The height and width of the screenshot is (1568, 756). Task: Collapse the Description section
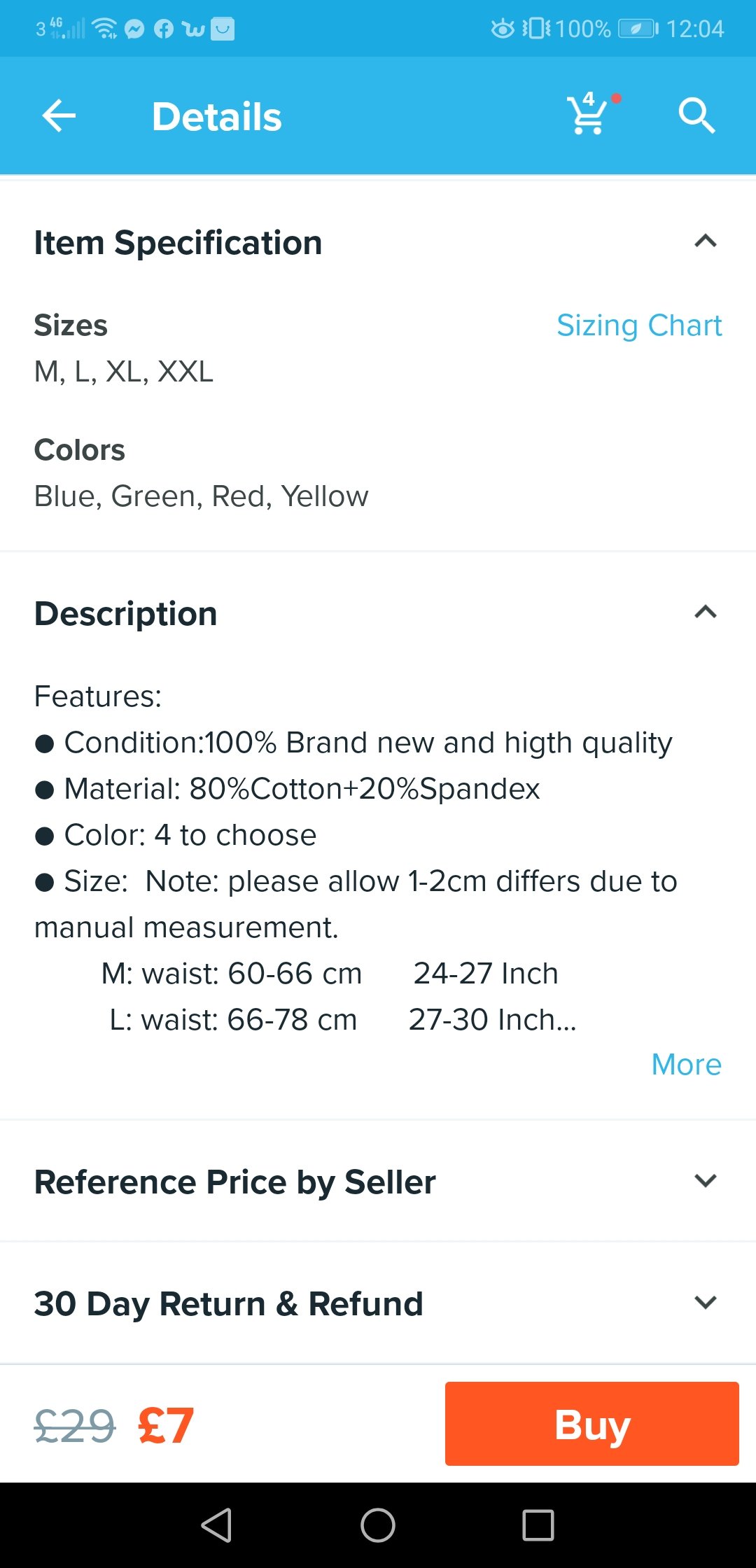(x=705, y=613)
